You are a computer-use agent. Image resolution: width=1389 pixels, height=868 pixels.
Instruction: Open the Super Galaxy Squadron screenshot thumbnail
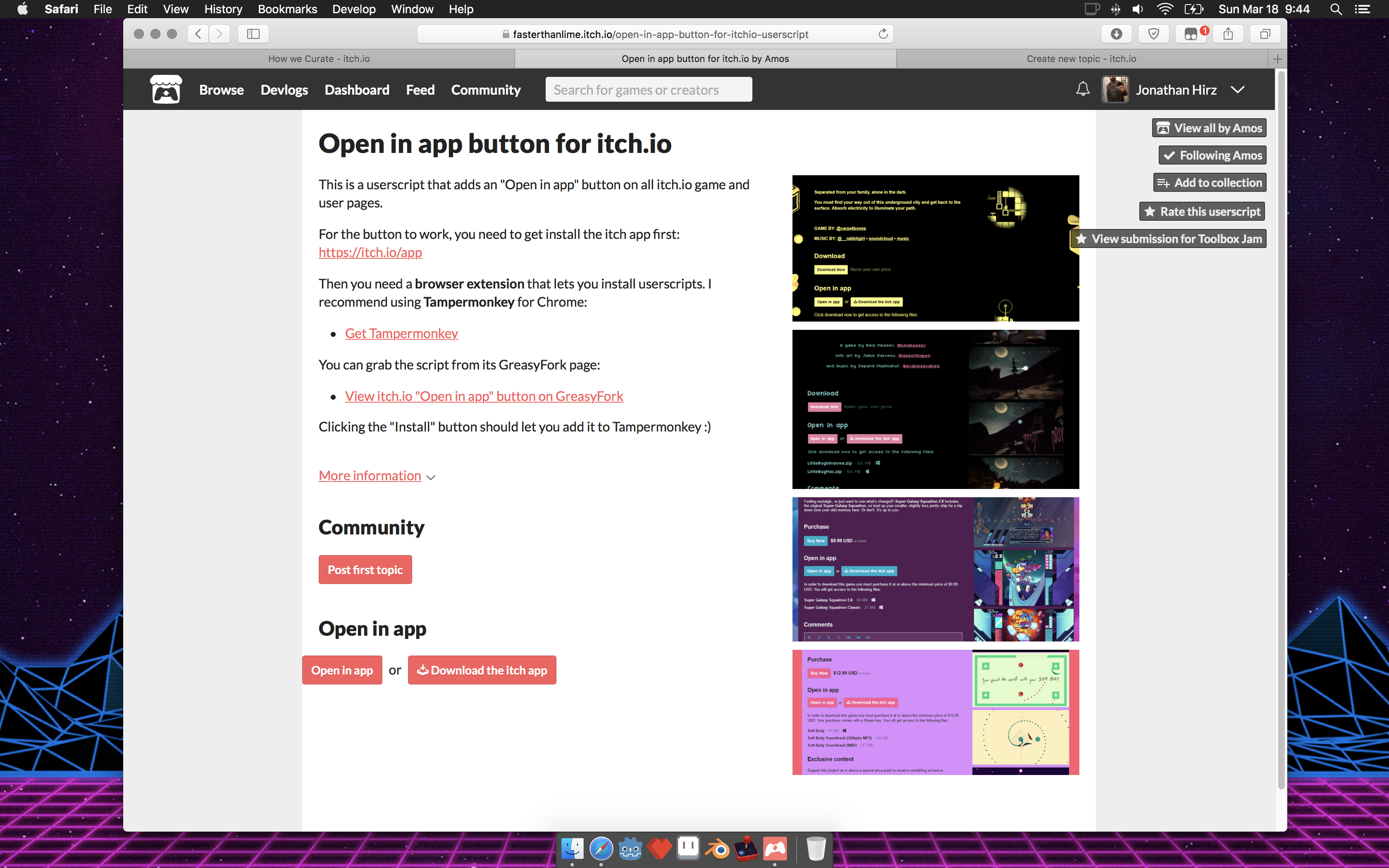point(936,569)
